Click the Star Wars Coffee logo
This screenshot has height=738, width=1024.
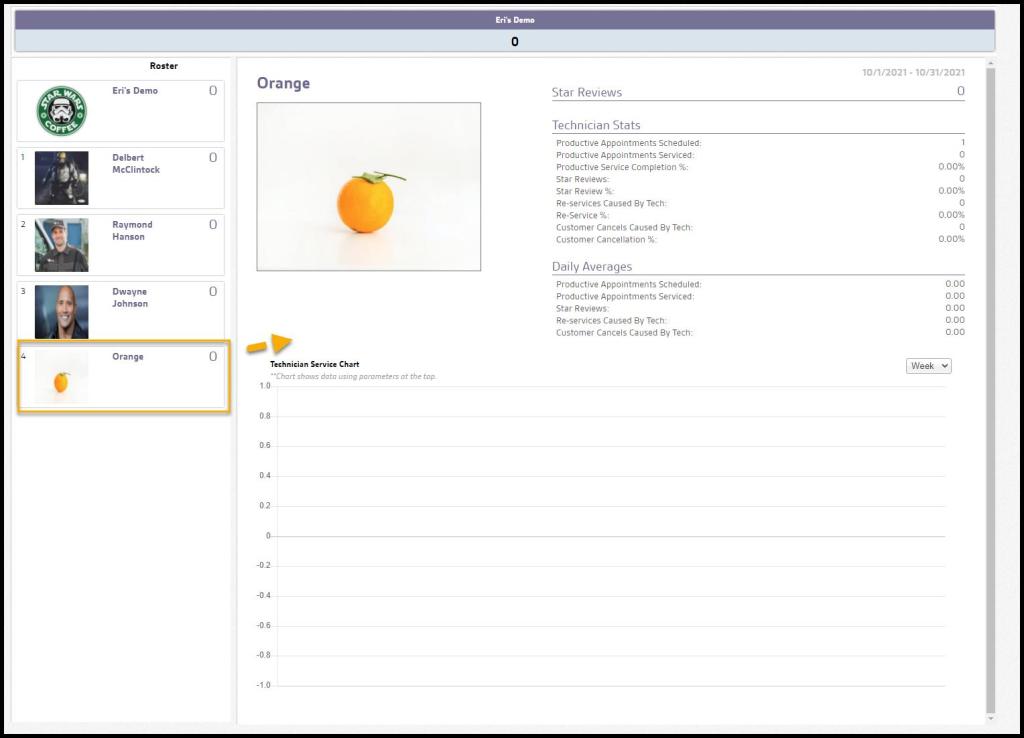[x=61, y=111]
